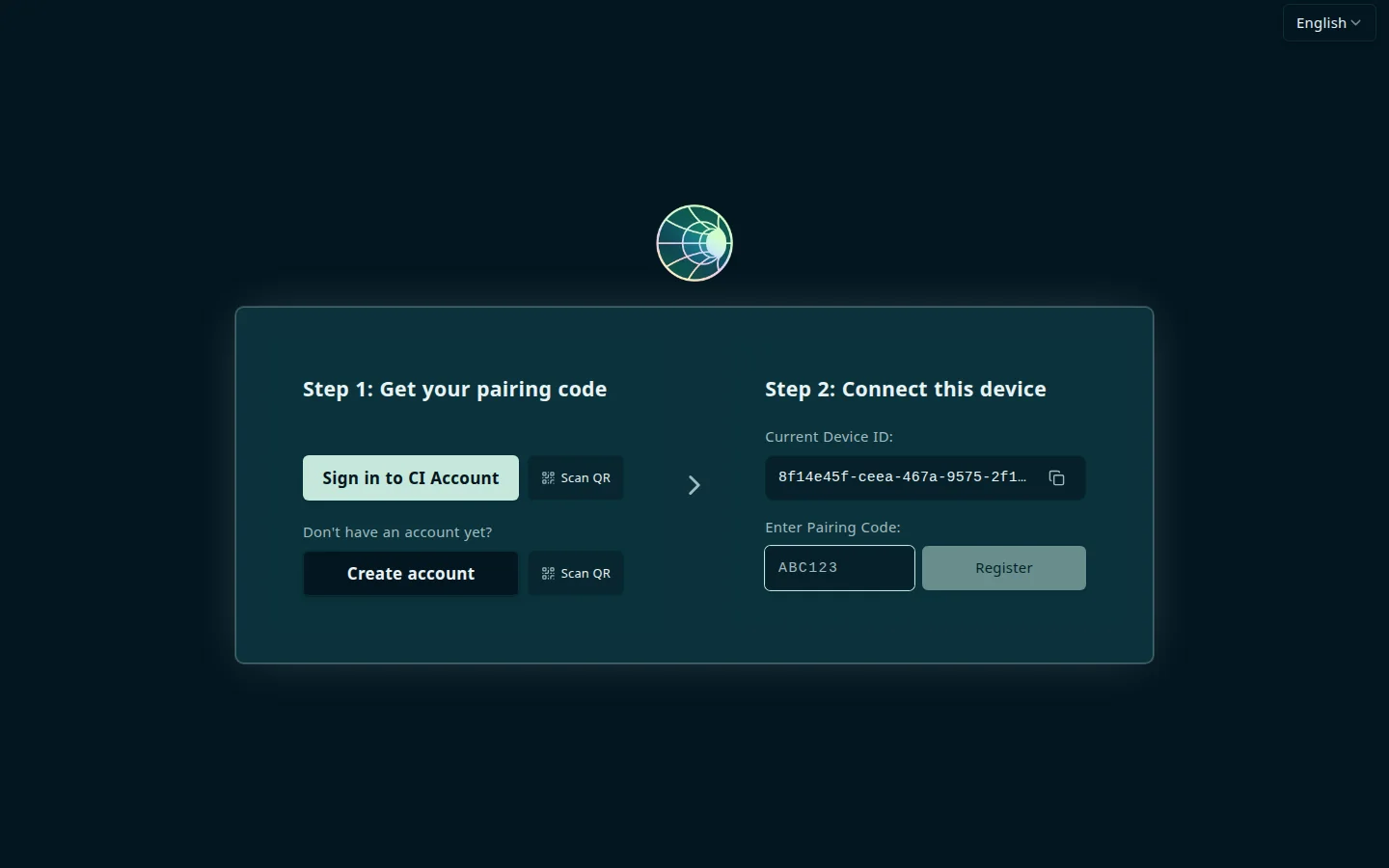Click the "Current Device ID:" label
The image size is (1389, 868).
[830, 437]
